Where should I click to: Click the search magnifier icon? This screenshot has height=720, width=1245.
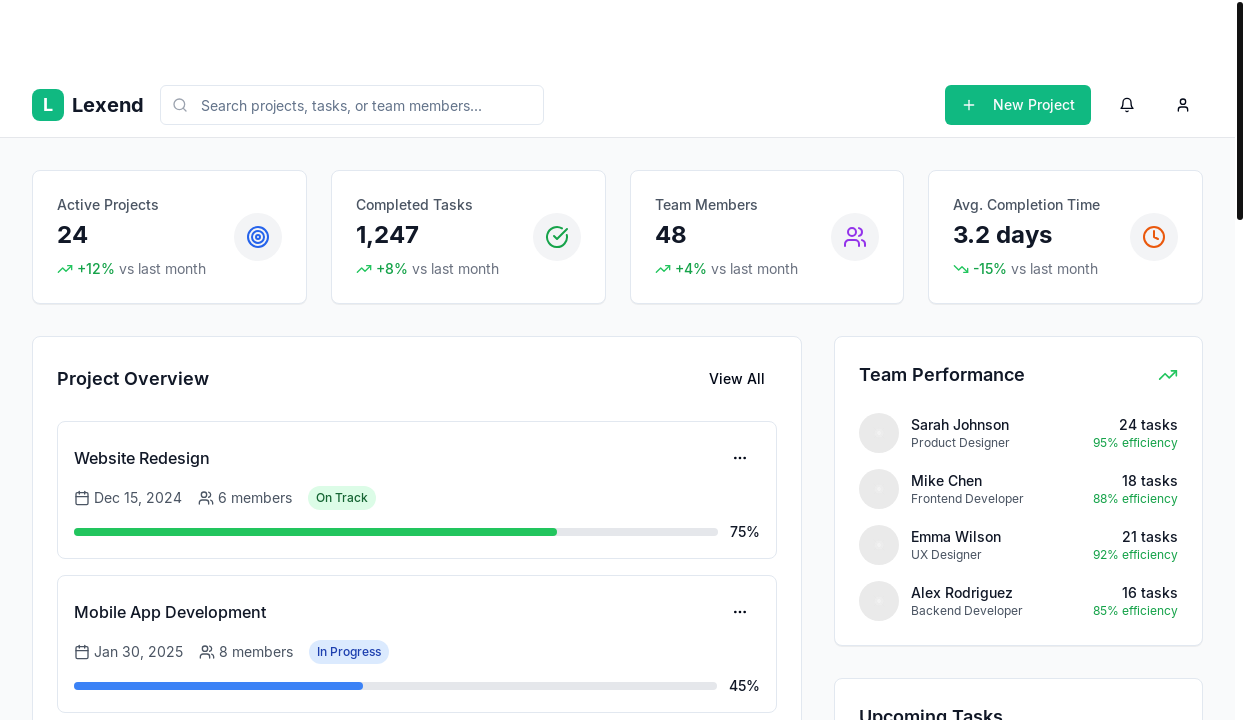point(180,105)
